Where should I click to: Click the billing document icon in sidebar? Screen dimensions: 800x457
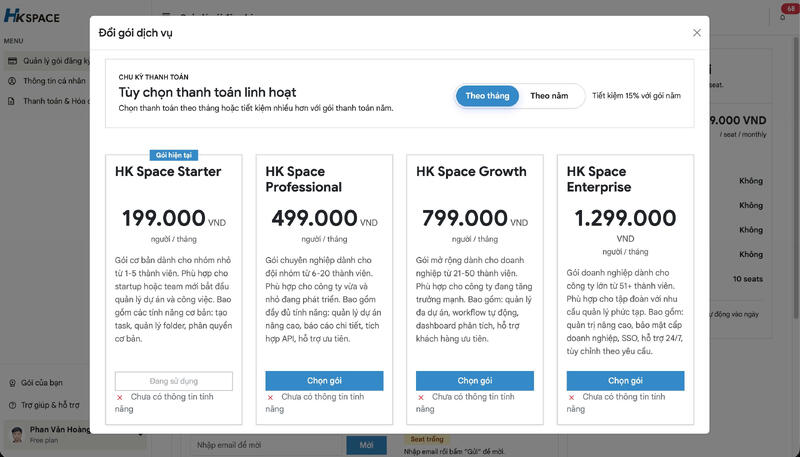pyautogui.click(x=12, y=101)
